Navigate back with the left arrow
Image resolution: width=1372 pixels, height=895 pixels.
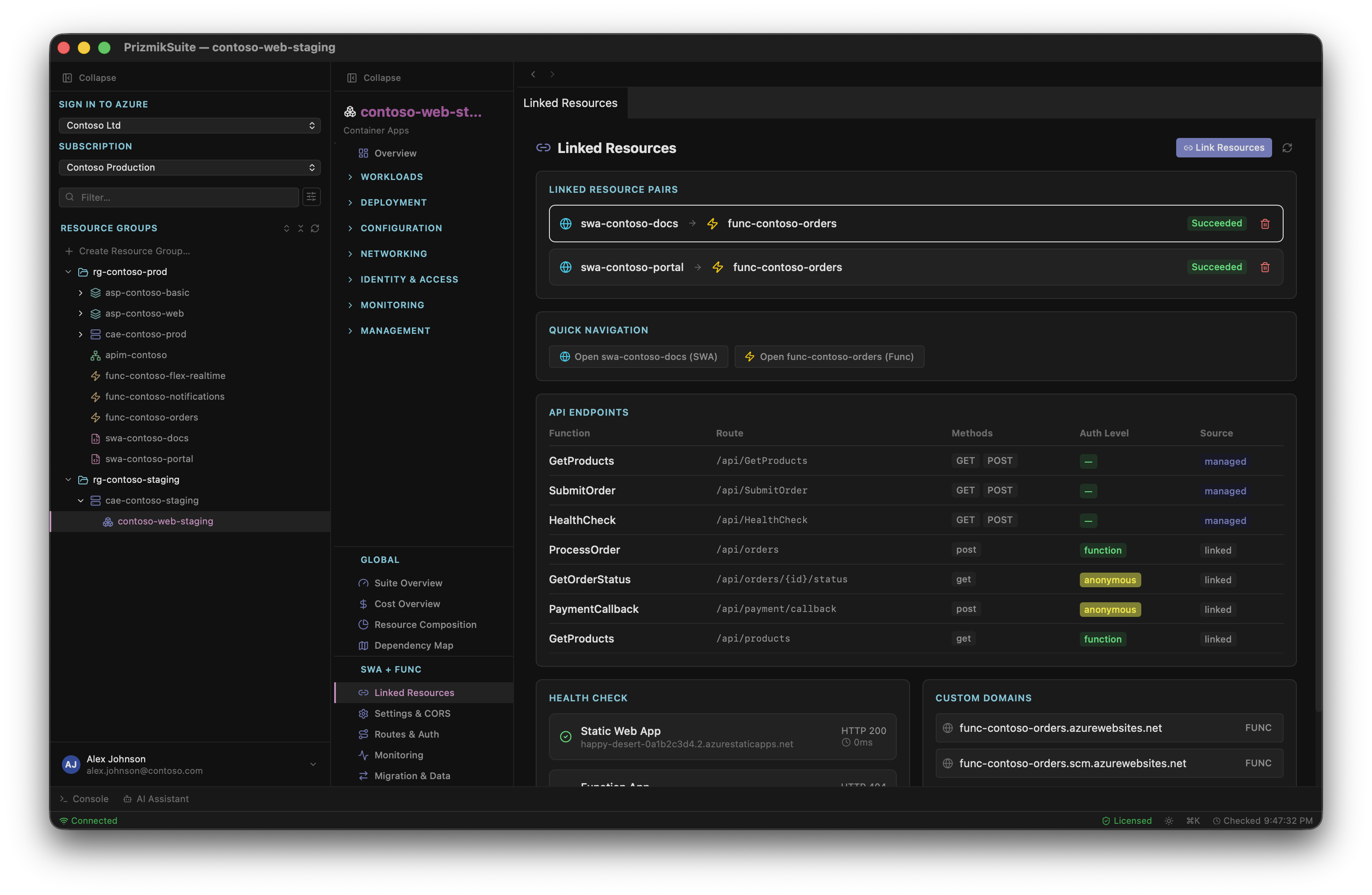click(533, 74)
